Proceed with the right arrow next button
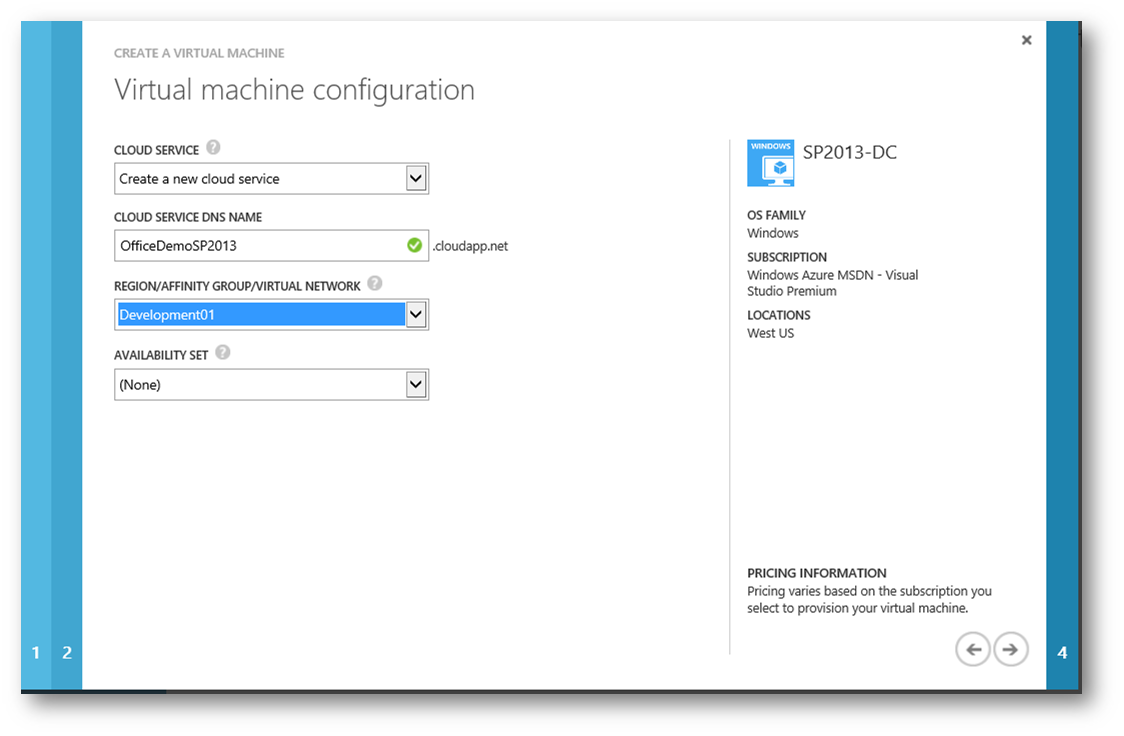This screenshot has width=1124, height=736. [1011, 649]
